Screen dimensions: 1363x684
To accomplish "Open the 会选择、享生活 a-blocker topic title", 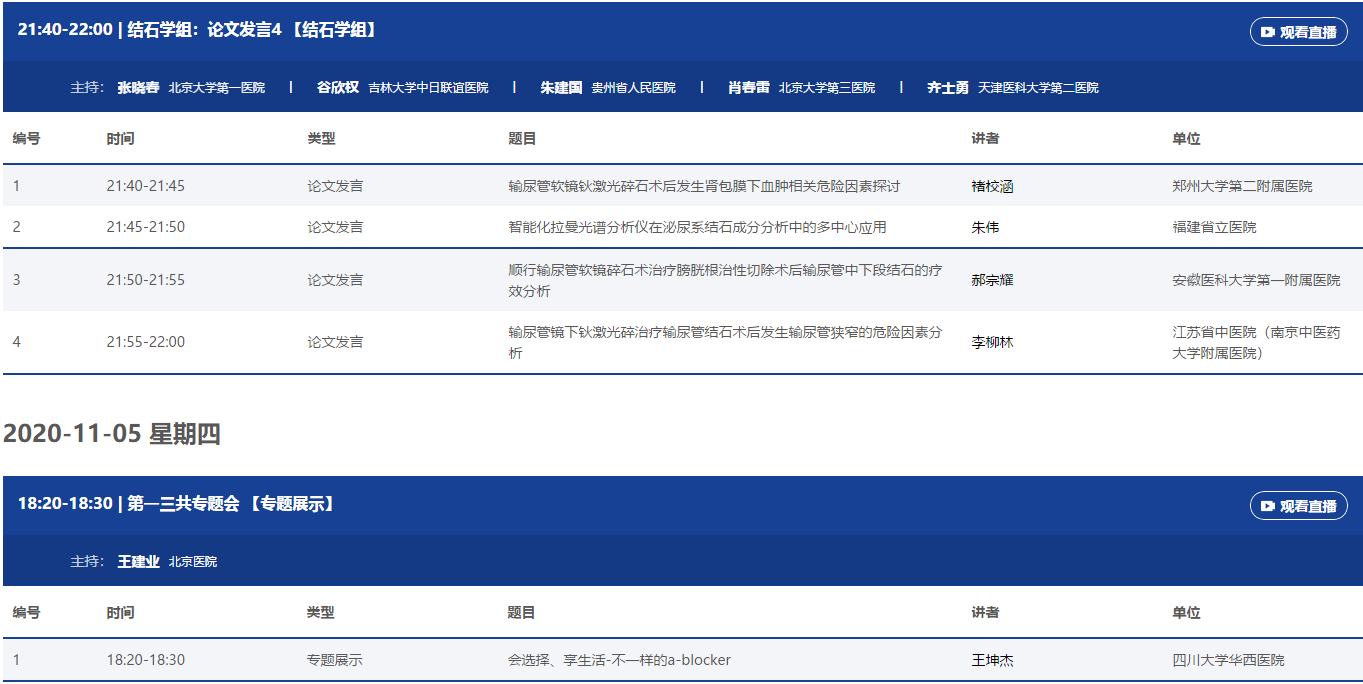I will (x=619, y=660).
